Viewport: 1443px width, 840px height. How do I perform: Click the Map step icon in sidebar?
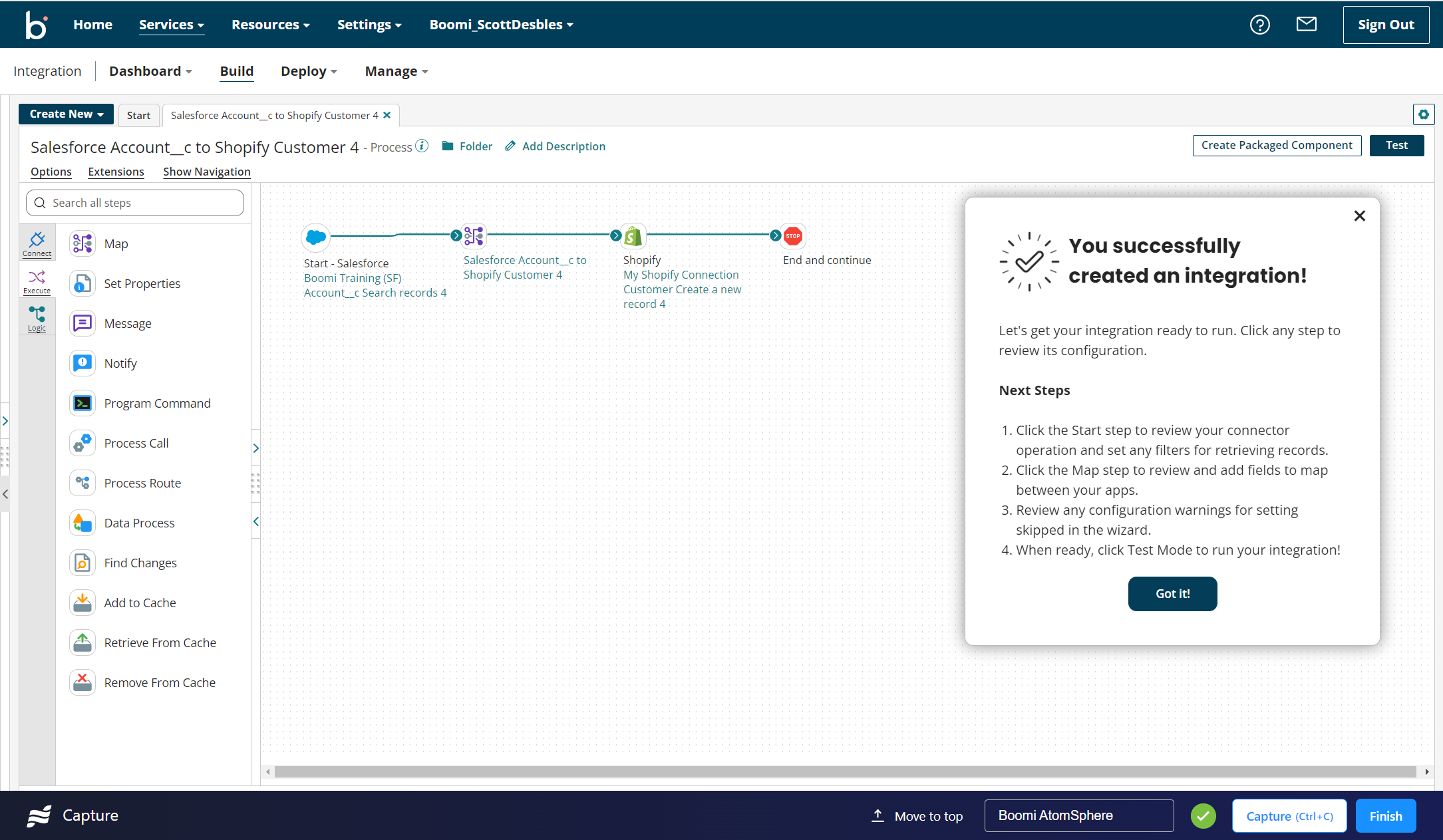pos(82,242)
